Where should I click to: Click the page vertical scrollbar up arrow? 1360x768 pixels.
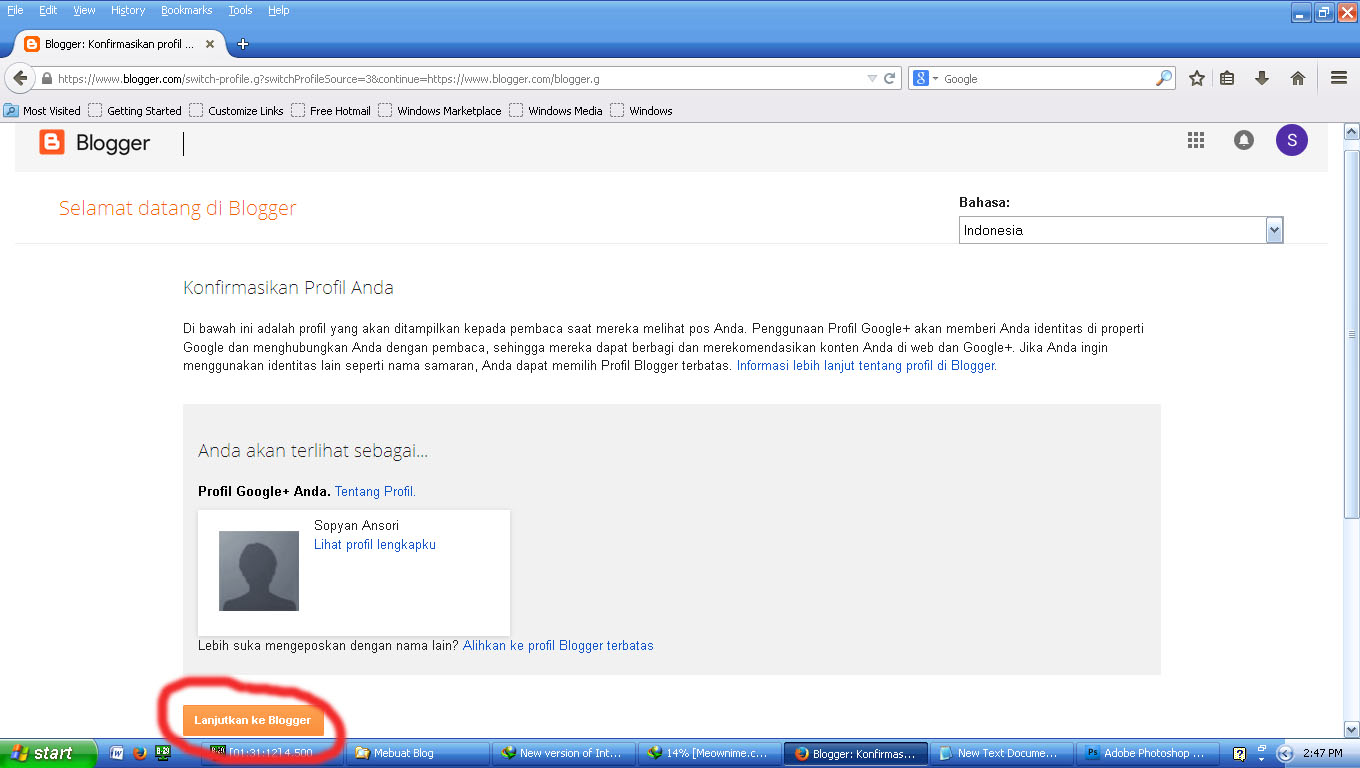[x=1351, y=132]
